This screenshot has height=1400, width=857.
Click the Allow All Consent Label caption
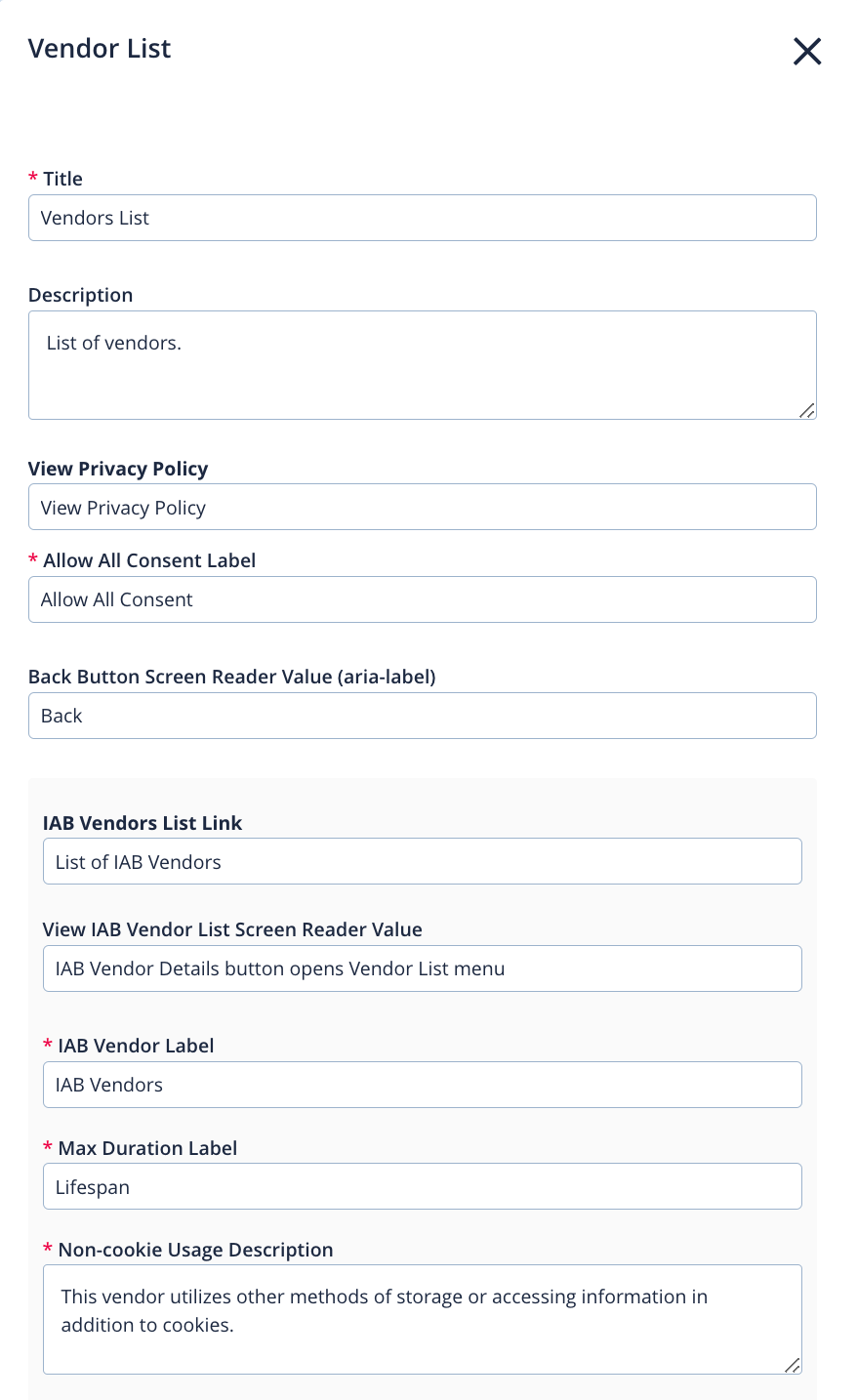pyautogui.click(x=149, y=560)
